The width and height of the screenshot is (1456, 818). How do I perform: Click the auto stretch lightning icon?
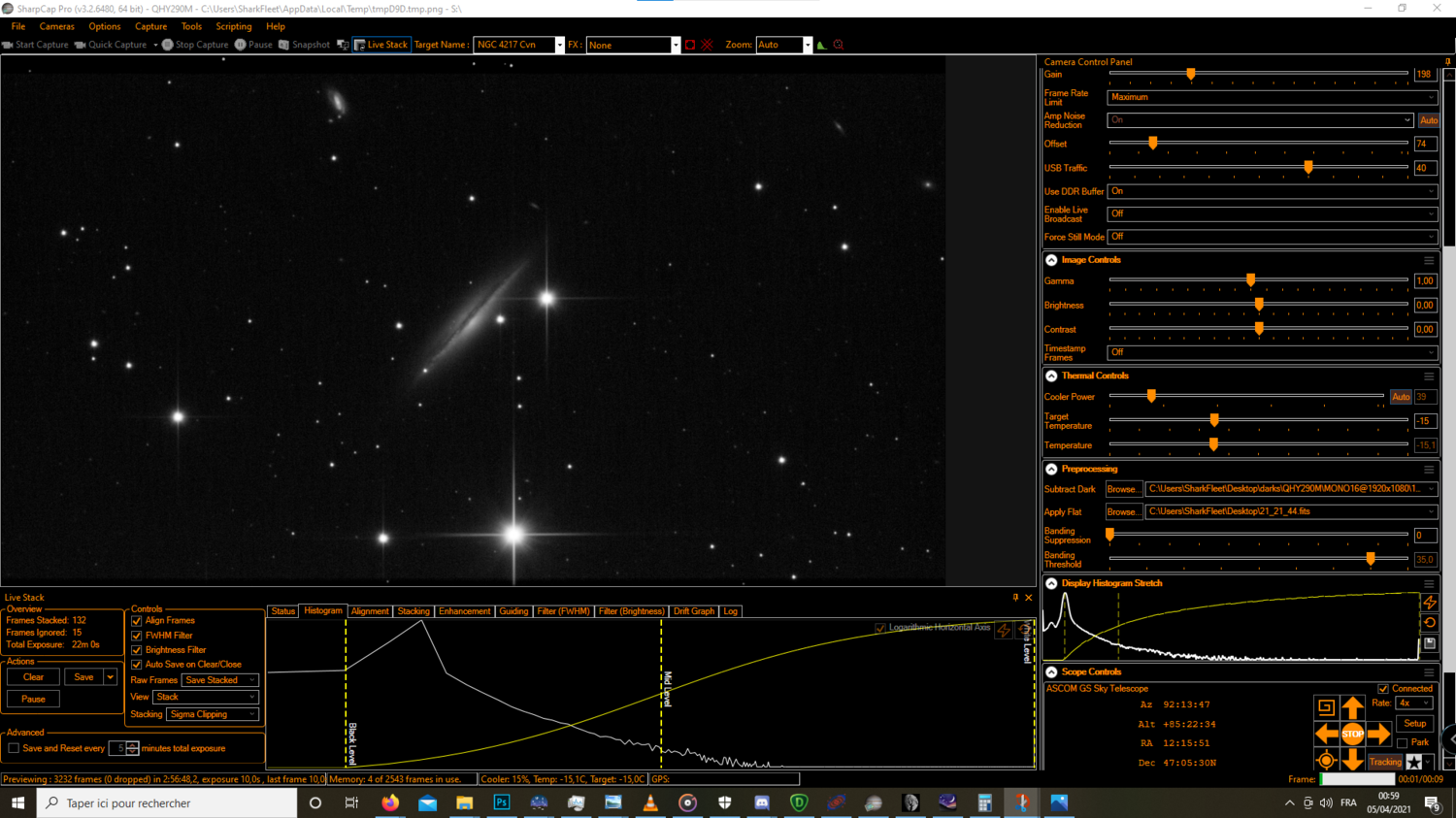1431,603
